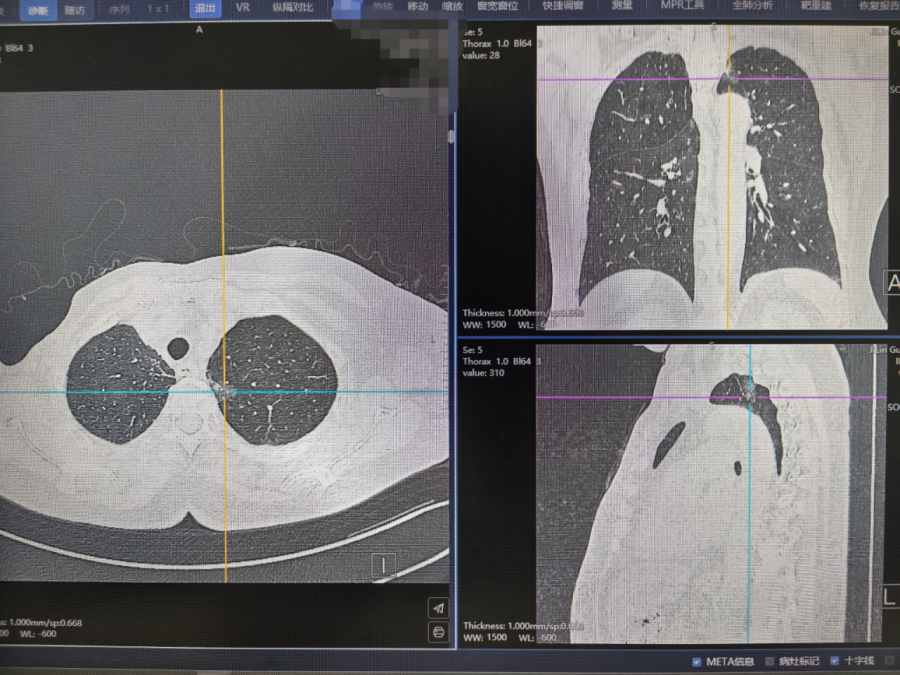Enable the 病灶标记 lesion marker checkbox
The image size is (900, 675).
[770, 662]
